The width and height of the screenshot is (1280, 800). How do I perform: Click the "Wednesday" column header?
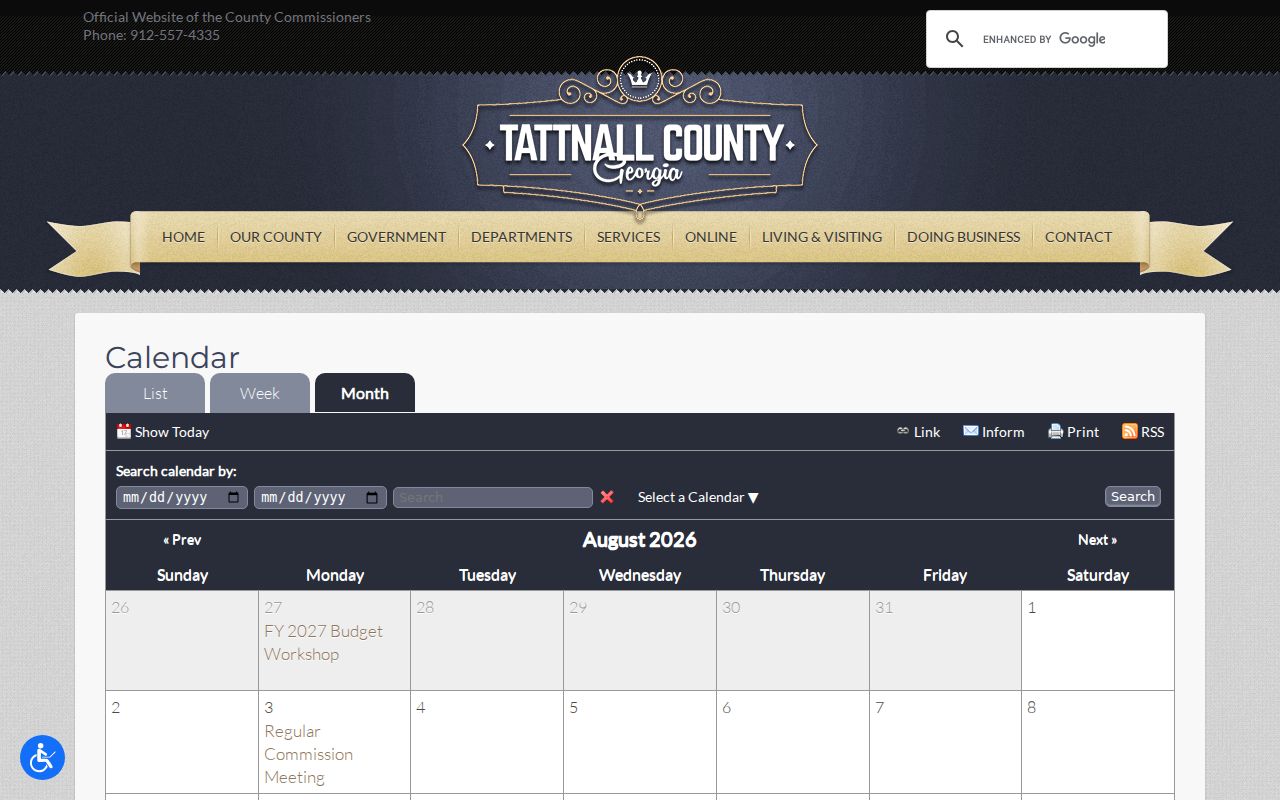tap(640, 575)
